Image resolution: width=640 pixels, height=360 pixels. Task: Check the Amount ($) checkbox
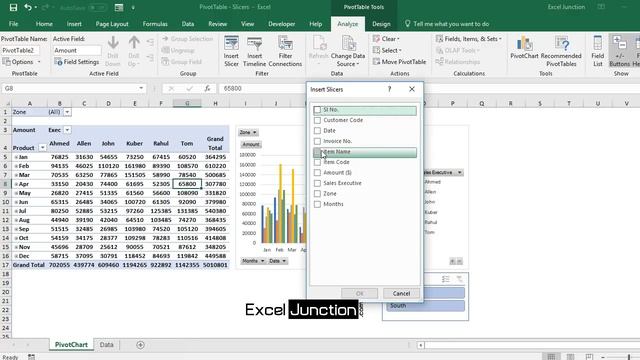317,173
